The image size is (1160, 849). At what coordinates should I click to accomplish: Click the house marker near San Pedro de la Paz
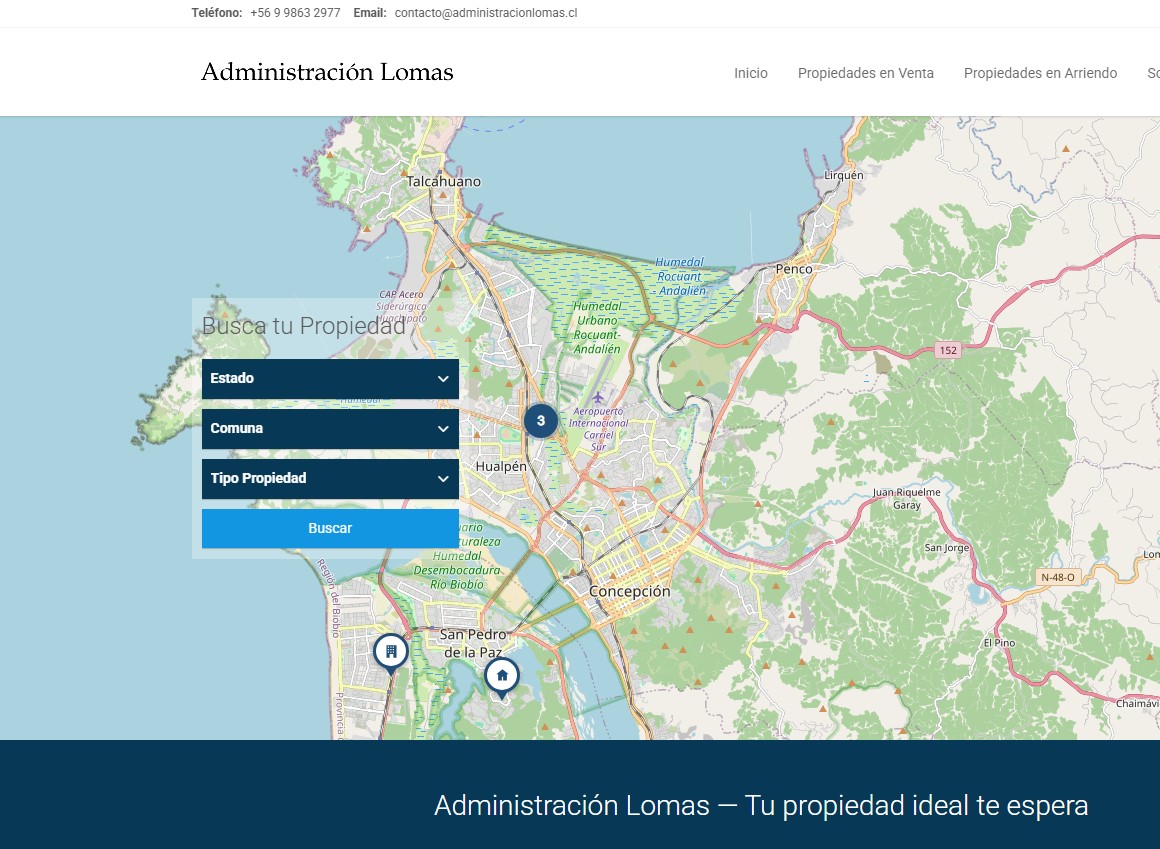click(x=502, y=677)
